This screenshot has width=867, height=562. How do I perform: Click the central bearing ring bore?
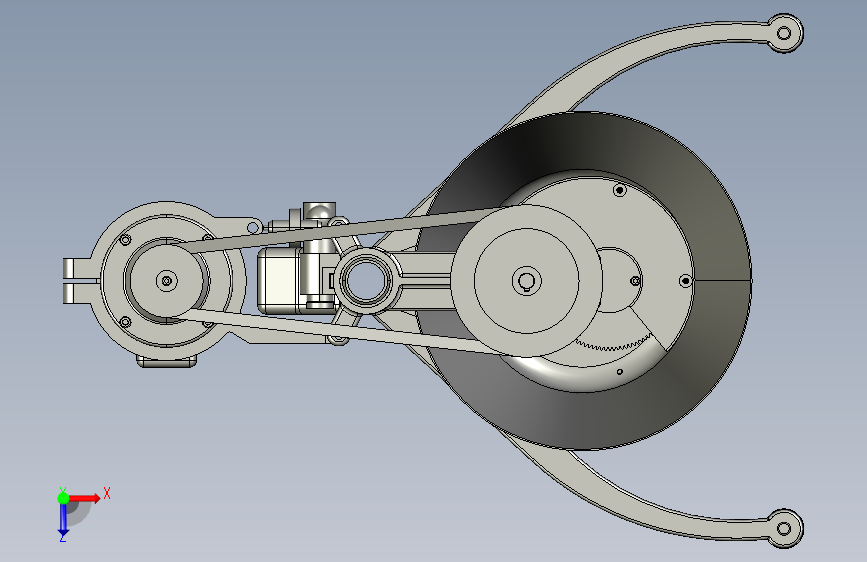point(365,280)
